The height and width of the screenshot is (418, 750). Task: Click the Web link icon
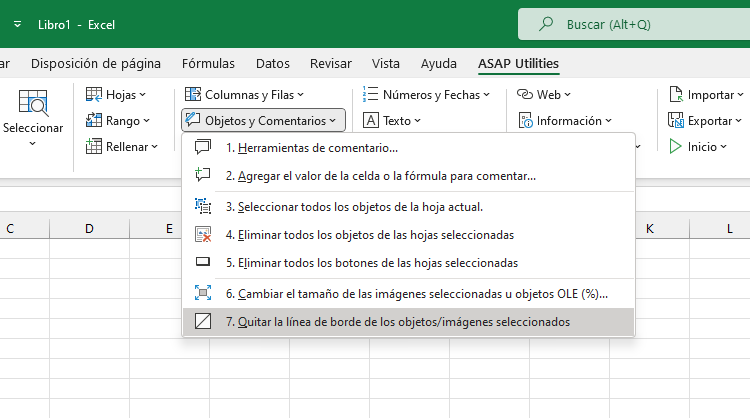pyautogui.click(x=525, y=94)
